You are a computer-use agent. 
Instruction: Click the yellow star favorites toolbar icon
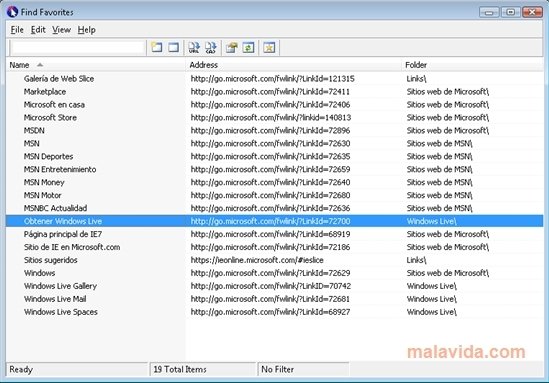click(x=269, y=48)
